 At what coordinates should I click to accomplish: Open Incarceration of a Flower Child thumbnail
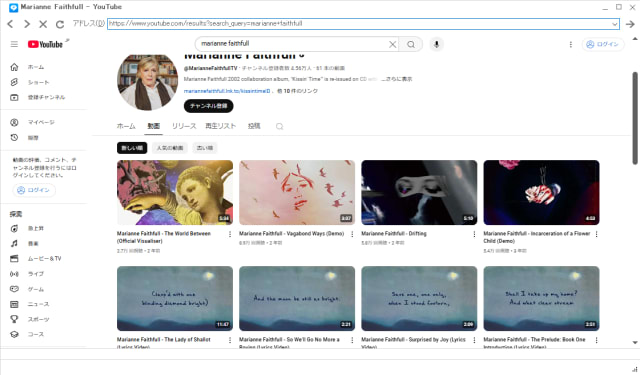[x=542, y=192]
